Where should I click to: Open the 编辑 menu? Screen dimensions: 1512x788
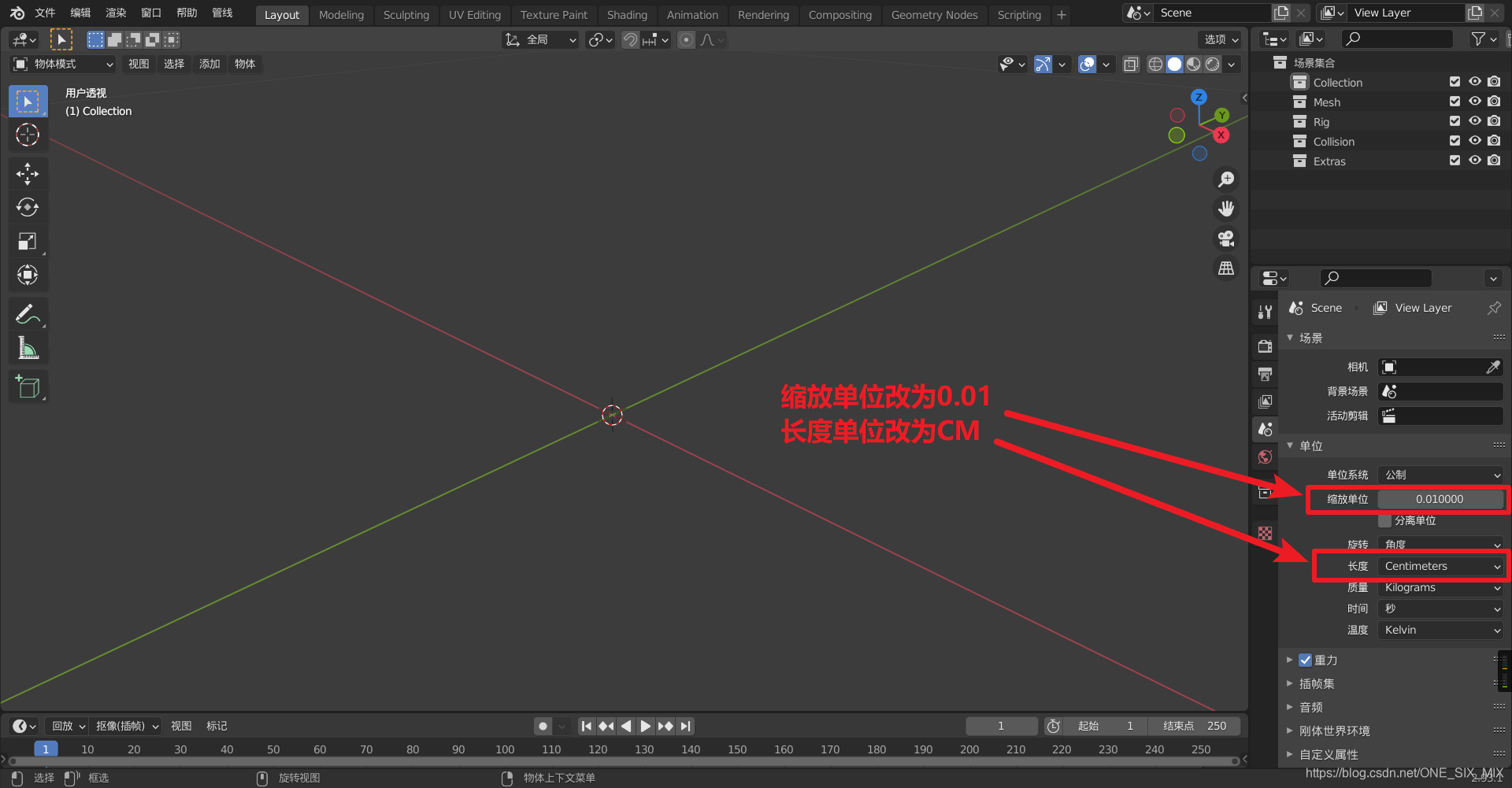click(80, 13)
